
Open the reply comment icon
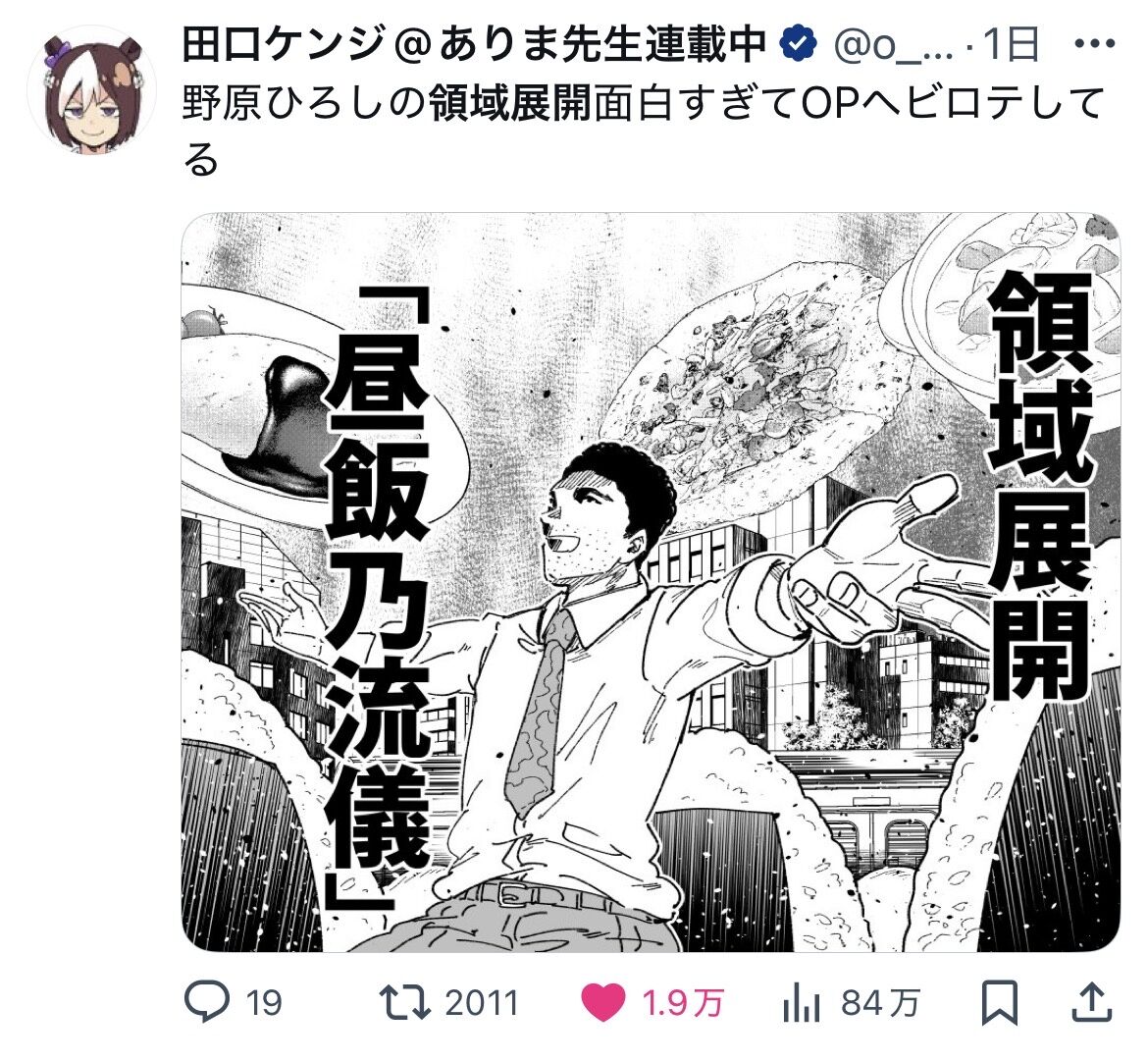206,1002
